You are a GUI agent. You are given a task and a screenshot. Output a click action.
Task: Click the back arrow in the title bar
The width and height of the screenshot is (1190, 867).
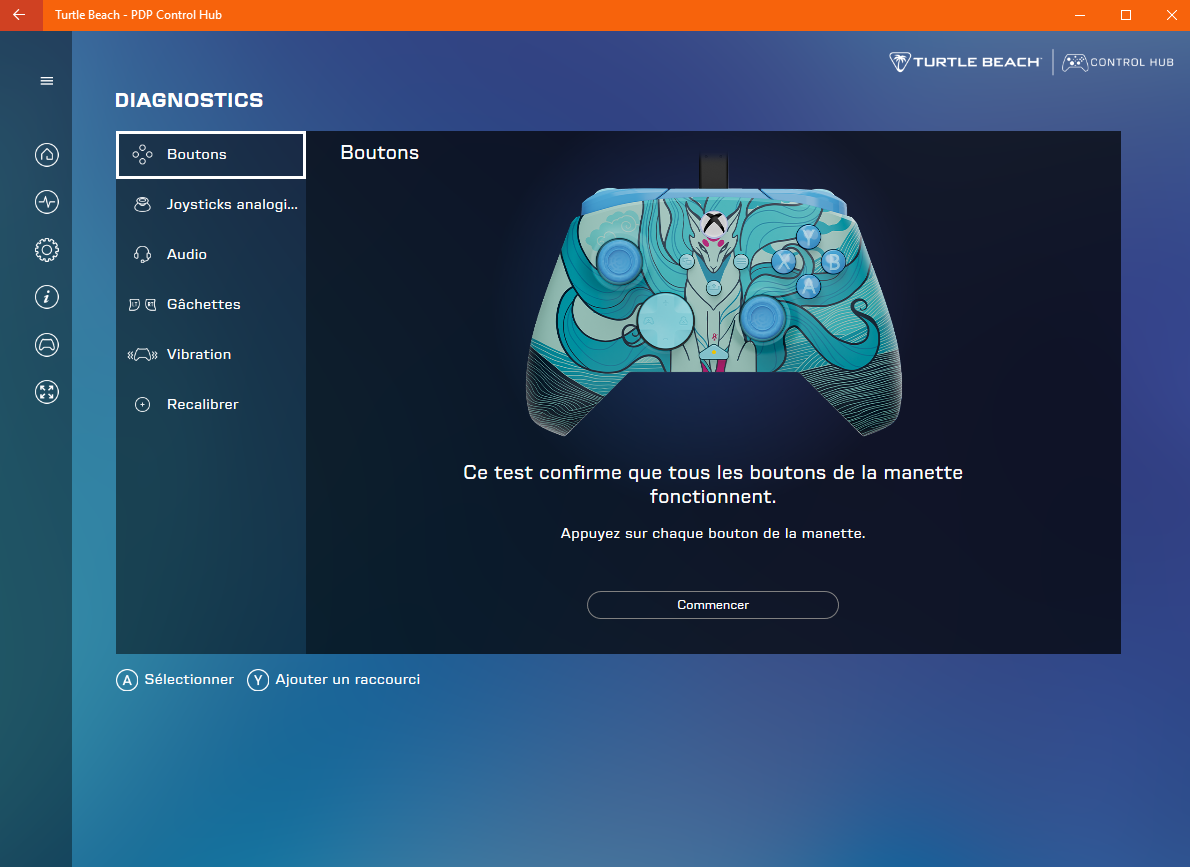tap(20, 15)
